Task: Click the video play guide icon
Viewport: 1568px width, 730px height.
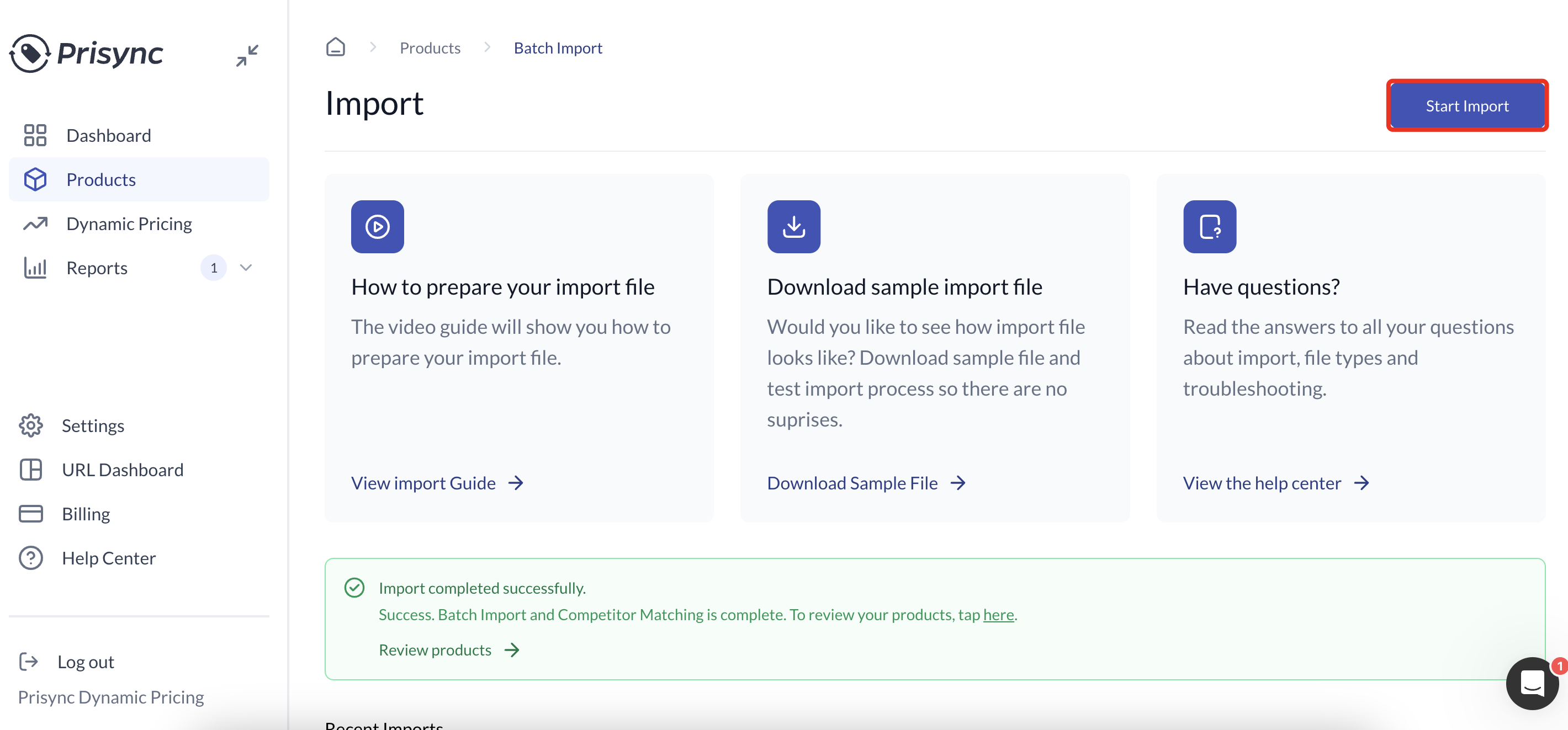Action: (378, 226)
